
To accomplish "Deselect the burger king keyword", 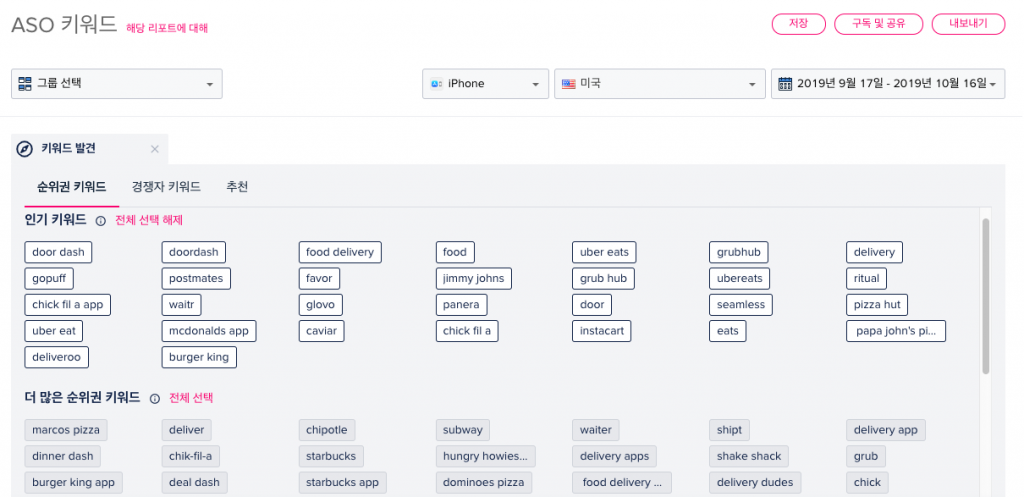I will 199,357.
